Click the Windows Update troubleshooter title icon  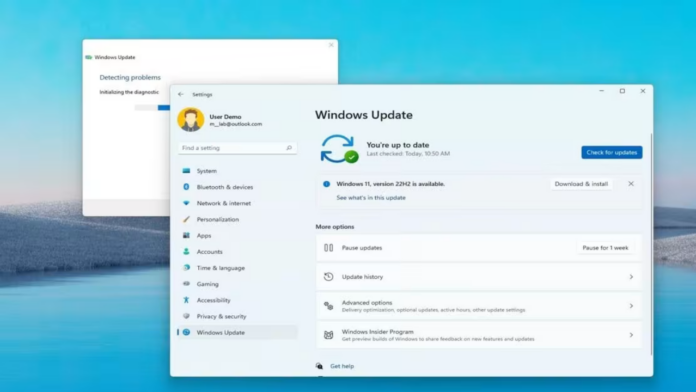pyautogui.click(x=89, y=57)
